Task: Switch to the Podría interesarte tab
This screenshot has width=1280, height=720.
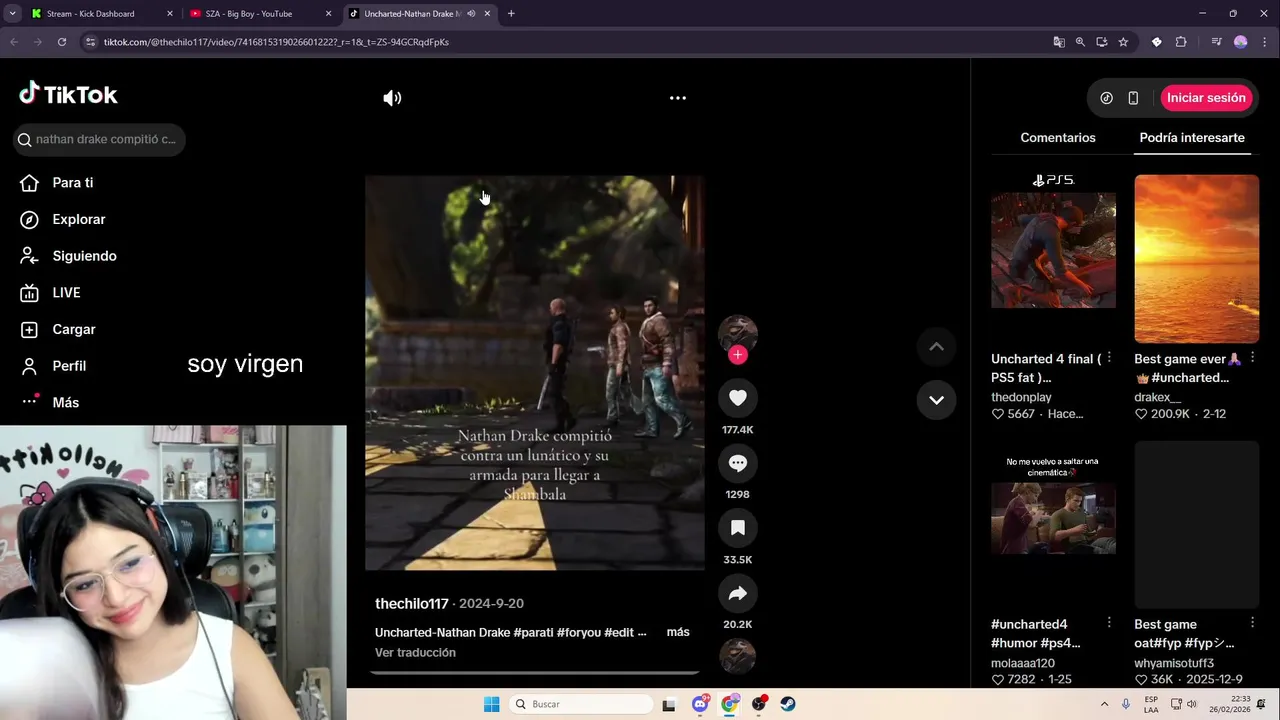Action: tap(1192, 138)
